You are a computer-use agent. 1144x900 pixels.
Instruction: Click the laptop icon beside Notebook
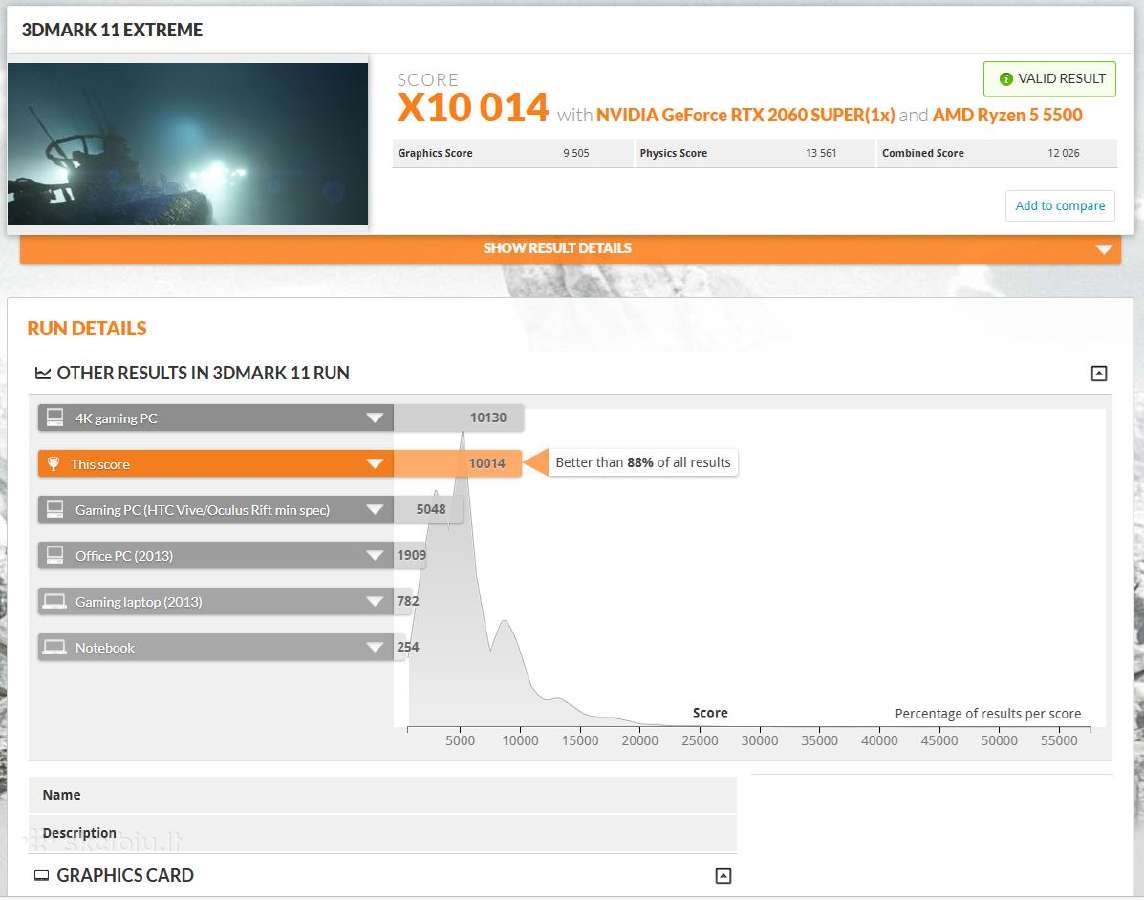point(55,647)
